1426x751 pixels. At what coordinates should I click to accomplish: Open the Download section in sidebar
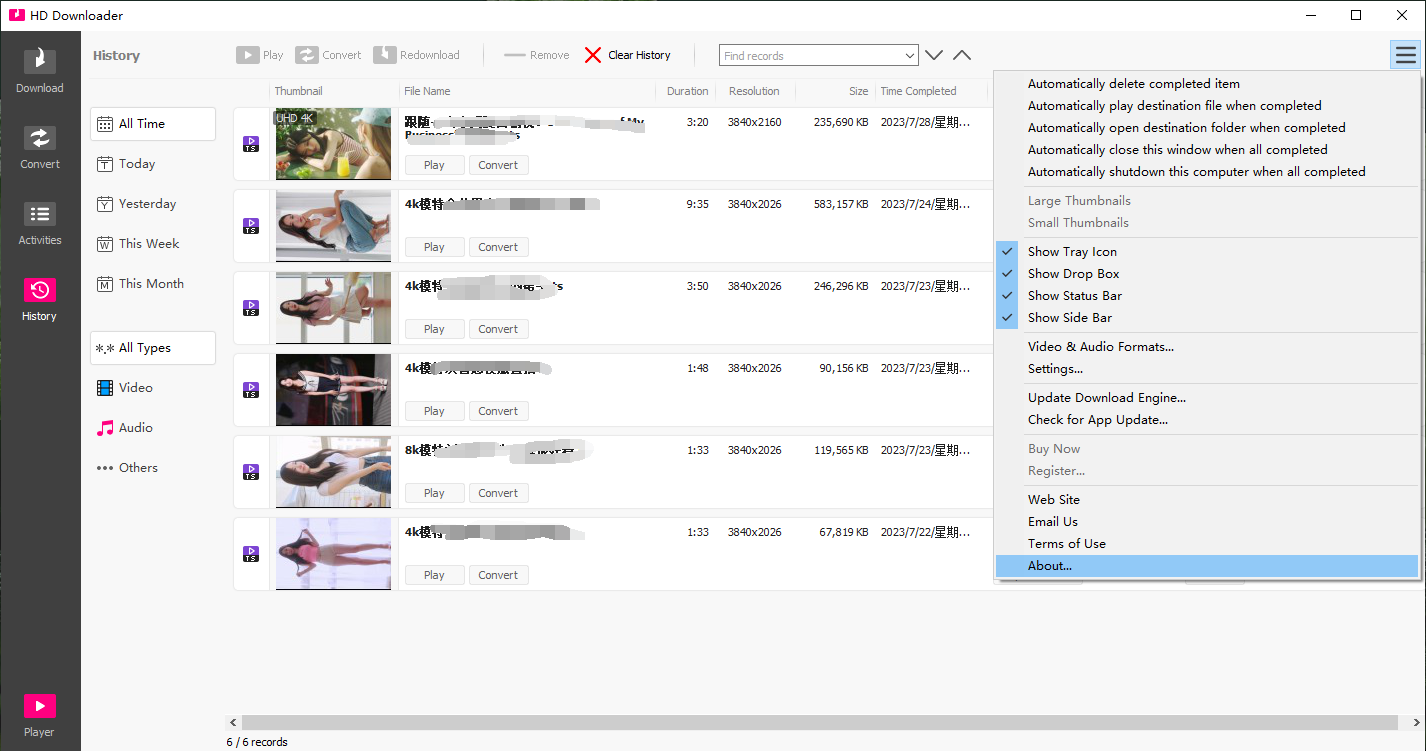point(40,69)
